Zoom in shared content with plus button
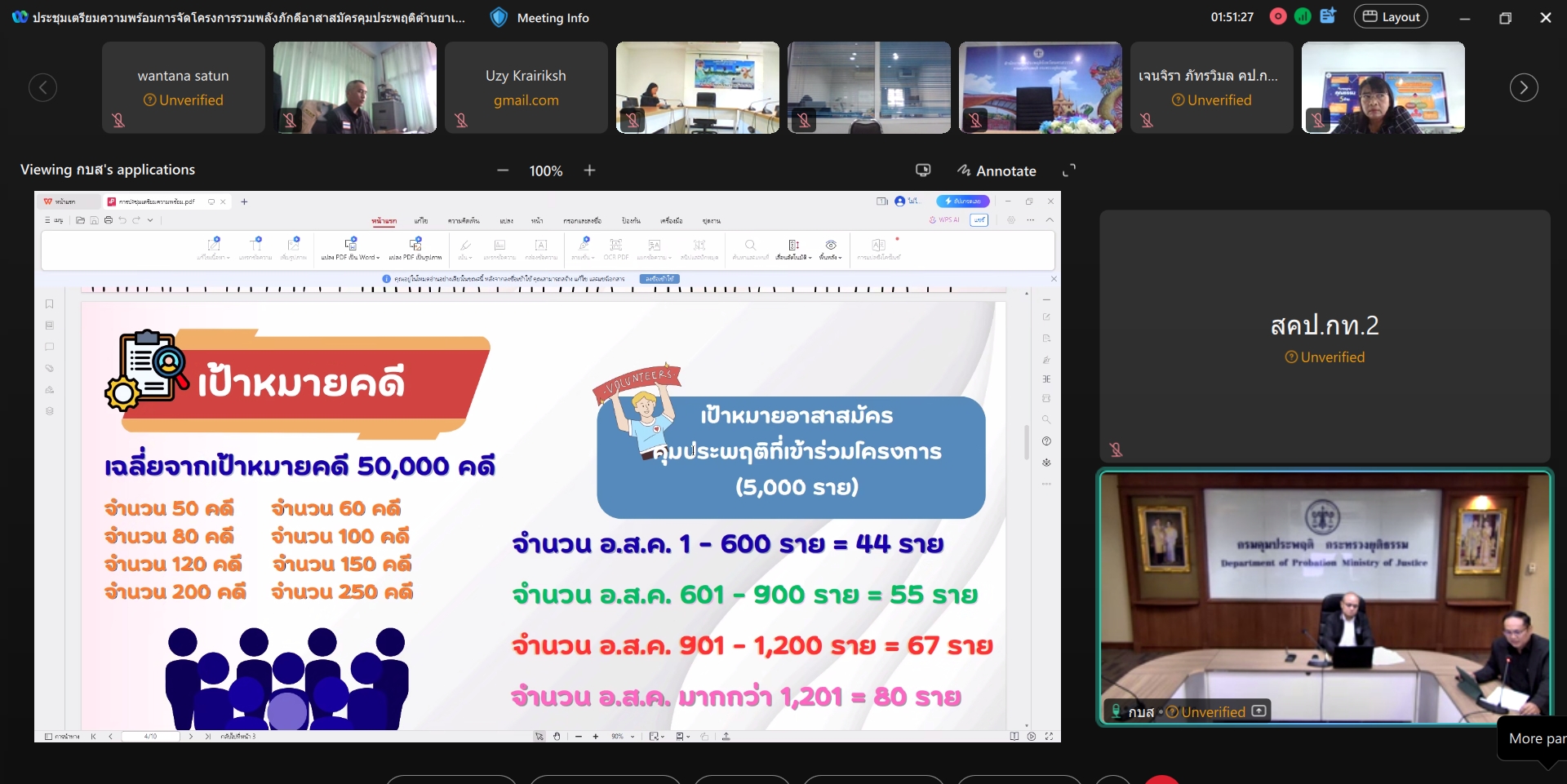Viewport: 1567px width, 784px height. pyautogui.click(x=590, y=171)
